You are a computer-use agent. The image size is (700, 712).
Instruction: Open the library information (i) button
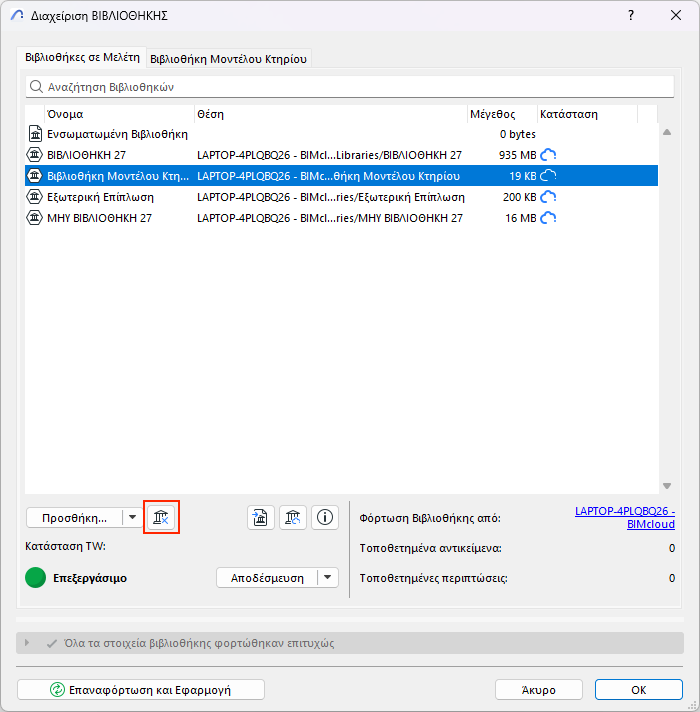(325, 517)
